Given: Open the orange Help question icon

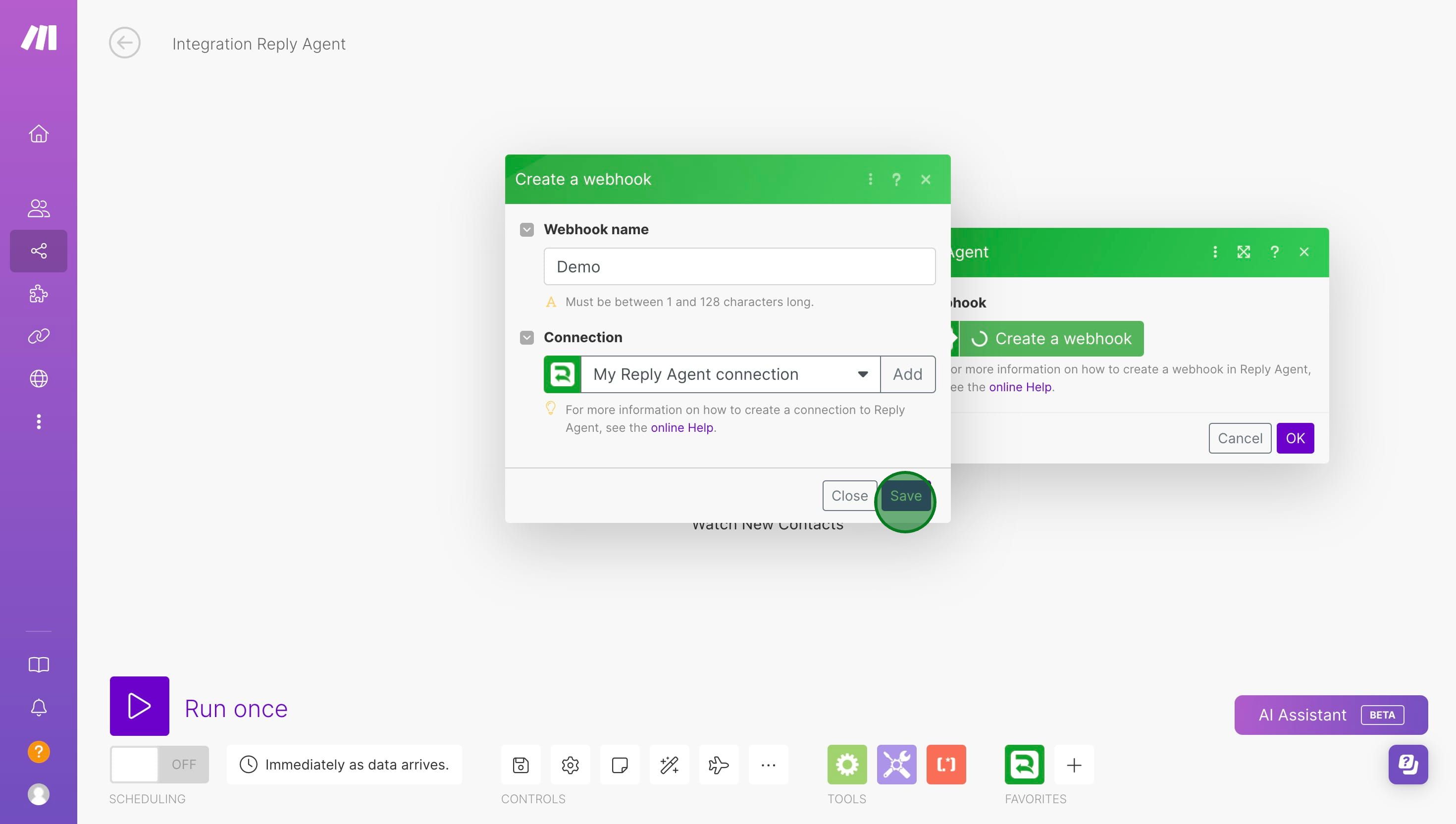Looking at the screenshot, I should [x=39, y=752].
